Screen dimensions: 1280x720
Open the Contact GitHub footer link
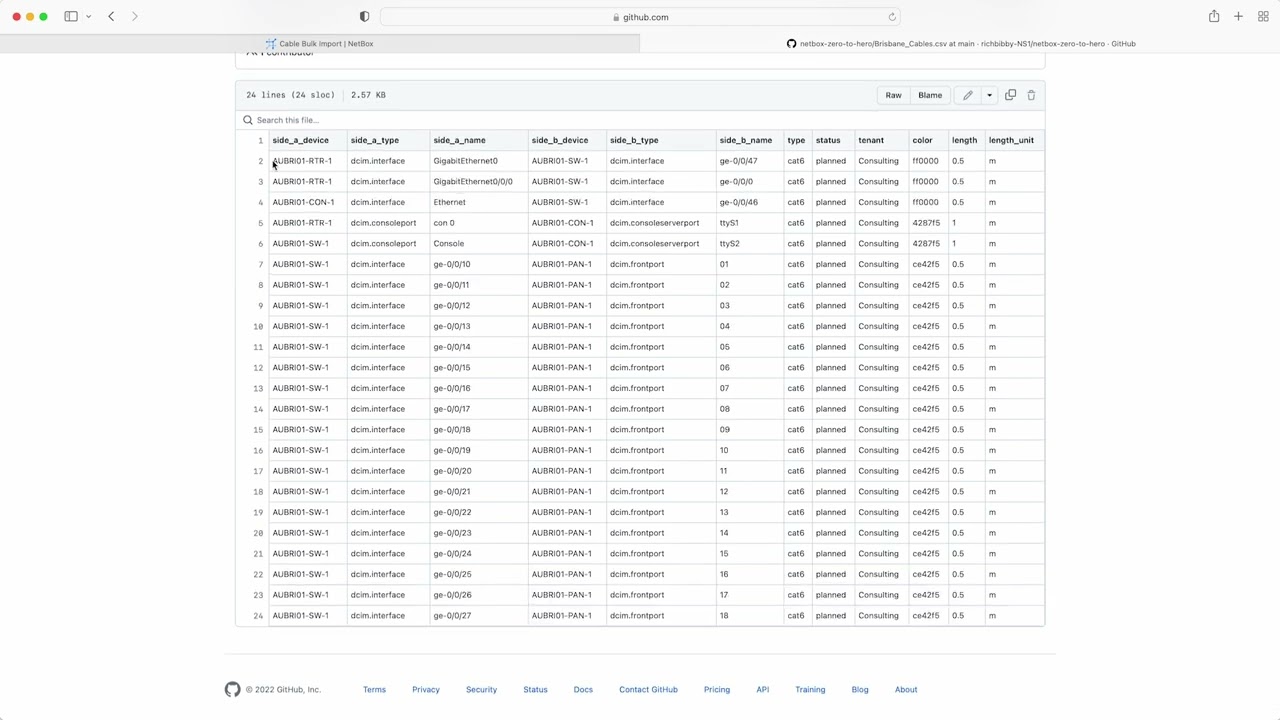(x=648, y=689)
